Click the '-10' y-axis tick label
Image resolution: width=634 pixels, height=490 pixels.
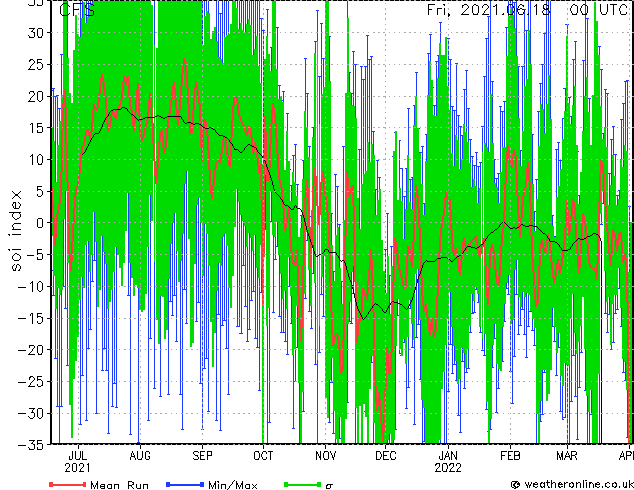[32, 286]
